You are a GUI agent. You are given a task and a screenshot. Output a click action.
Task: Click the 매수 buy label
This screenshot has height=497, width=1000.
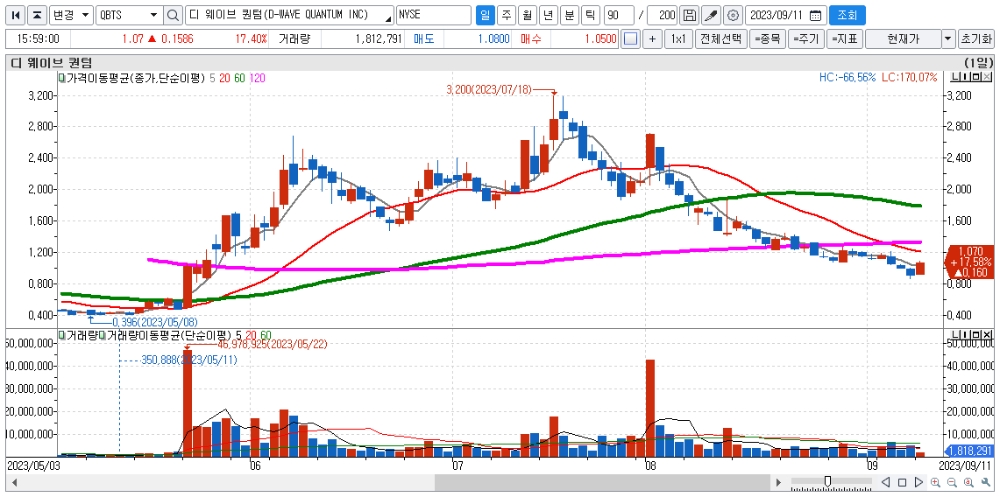(531, 39)
